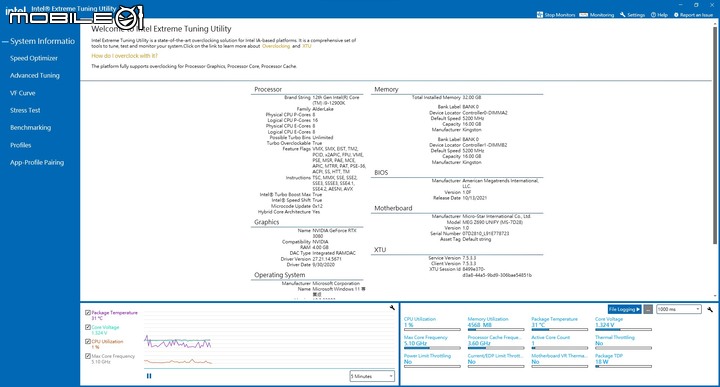This screenshot has height=387, width=720.
Task: Click the File Logging button
Action: pos(624,309)
